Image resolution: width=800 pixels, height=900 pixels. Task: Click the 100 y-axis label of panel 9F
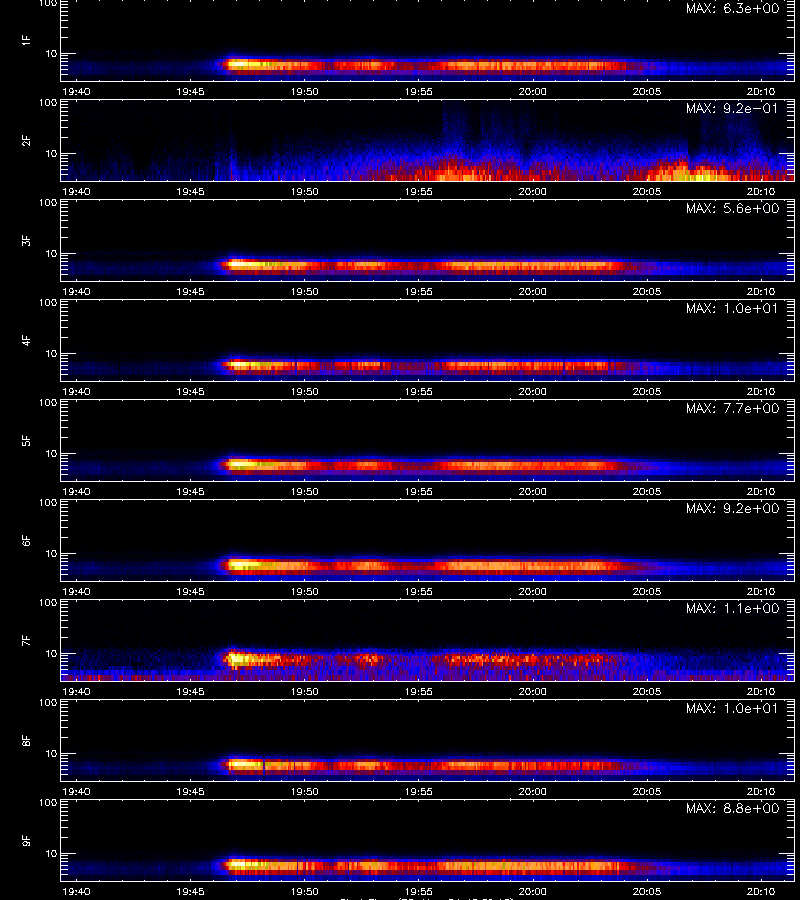tap(48, 802)
